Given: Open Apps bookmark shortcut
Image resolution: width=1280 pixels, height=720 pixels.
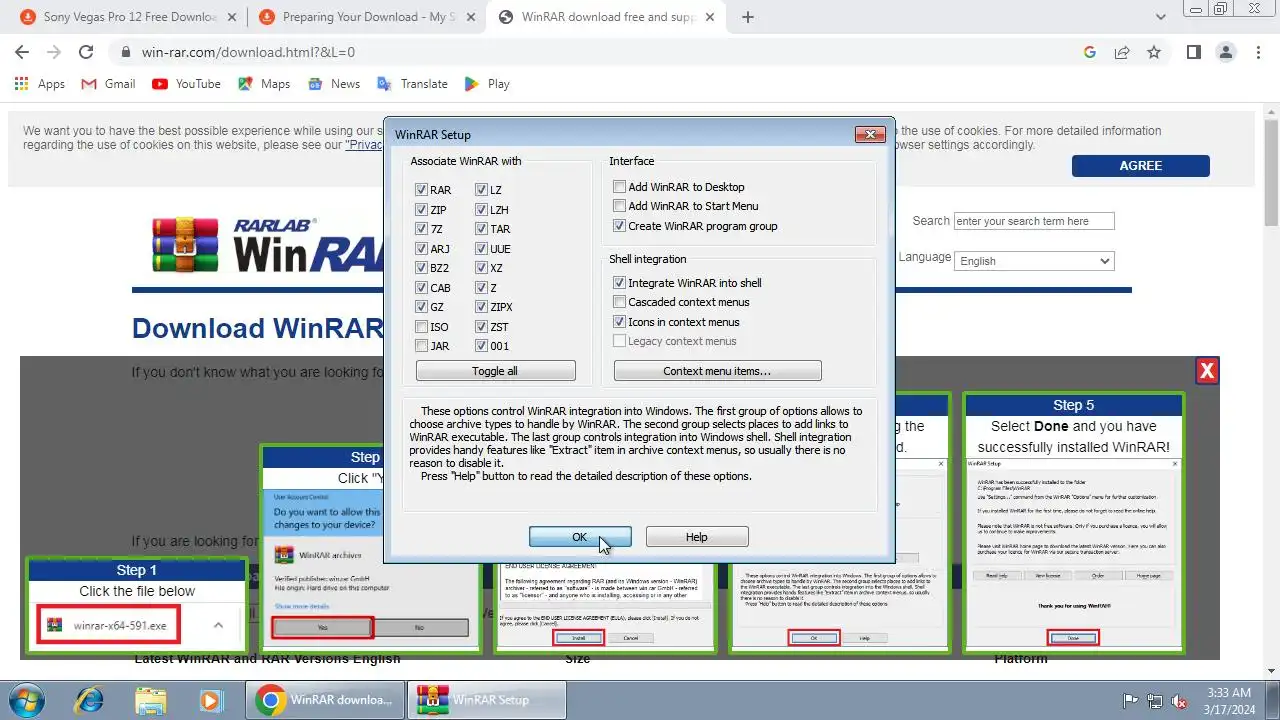Looking at the screenshot, I should tap(40, 84).
